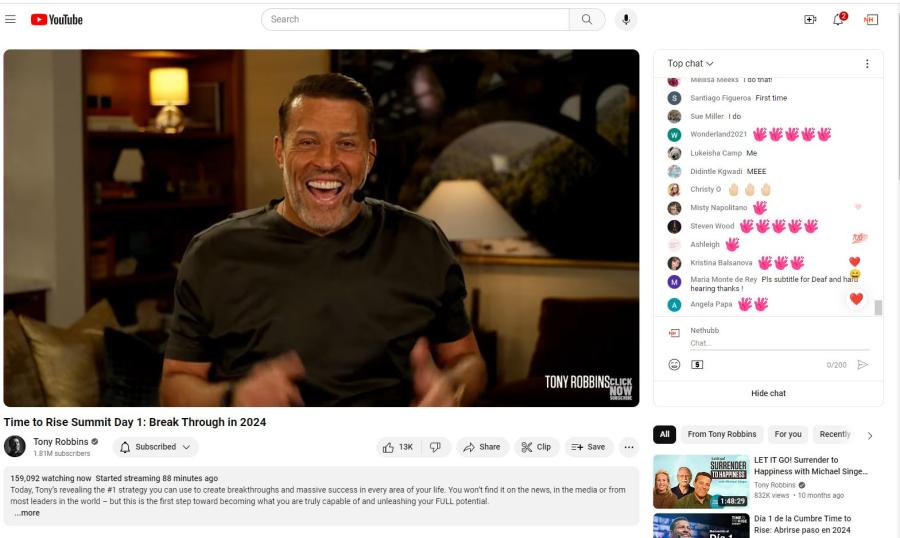Hide chat panel

(769, 393)
